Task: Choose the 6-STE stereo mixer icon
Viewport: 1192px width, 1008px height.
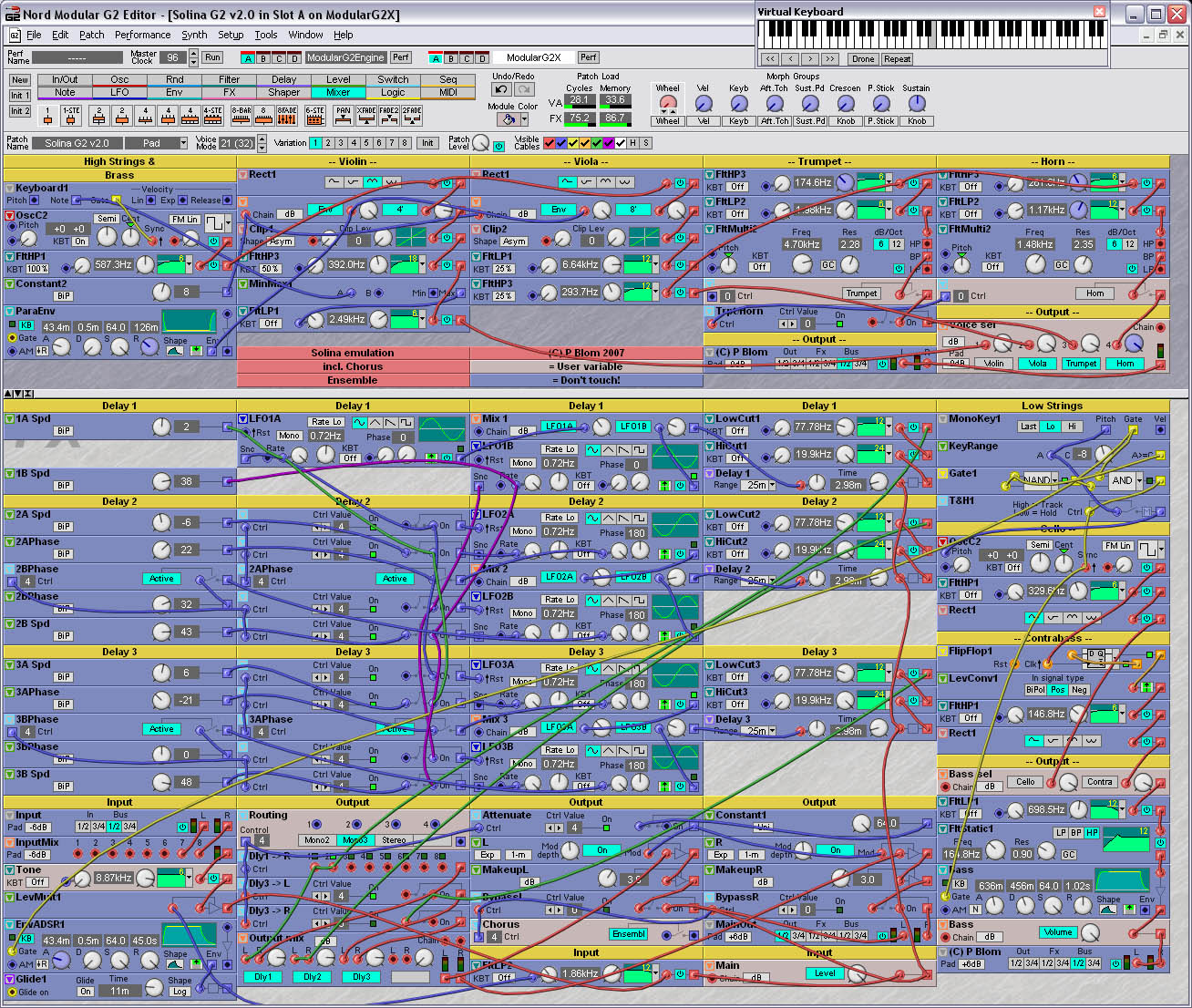Action: tap(314, 116)
